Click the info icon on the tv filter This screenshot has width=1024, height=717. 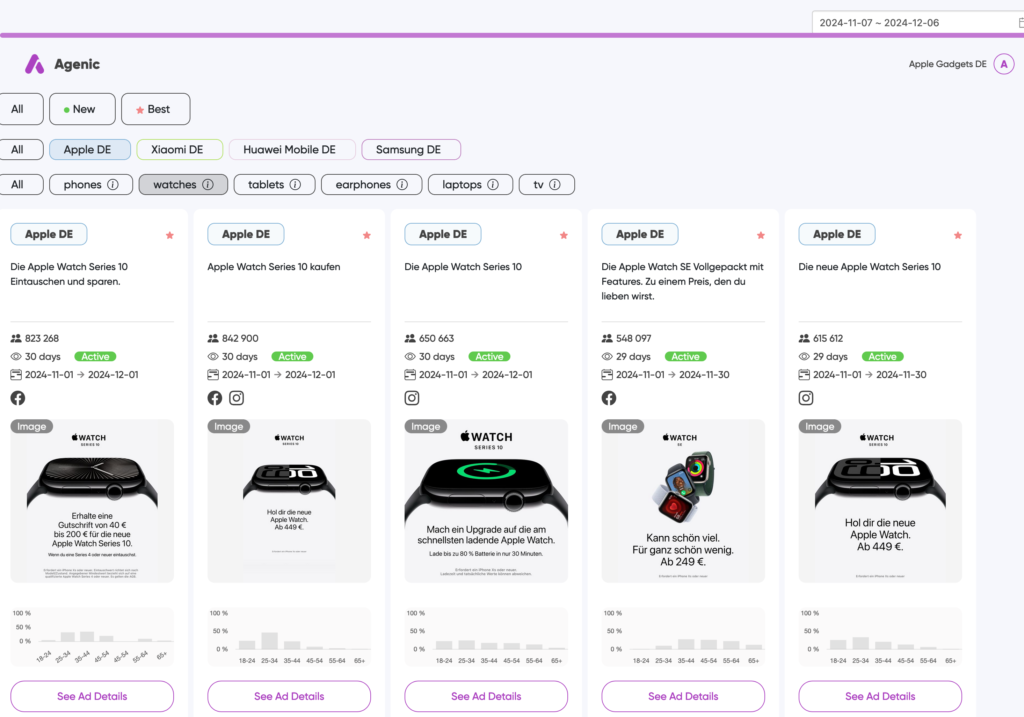(554, 184)
